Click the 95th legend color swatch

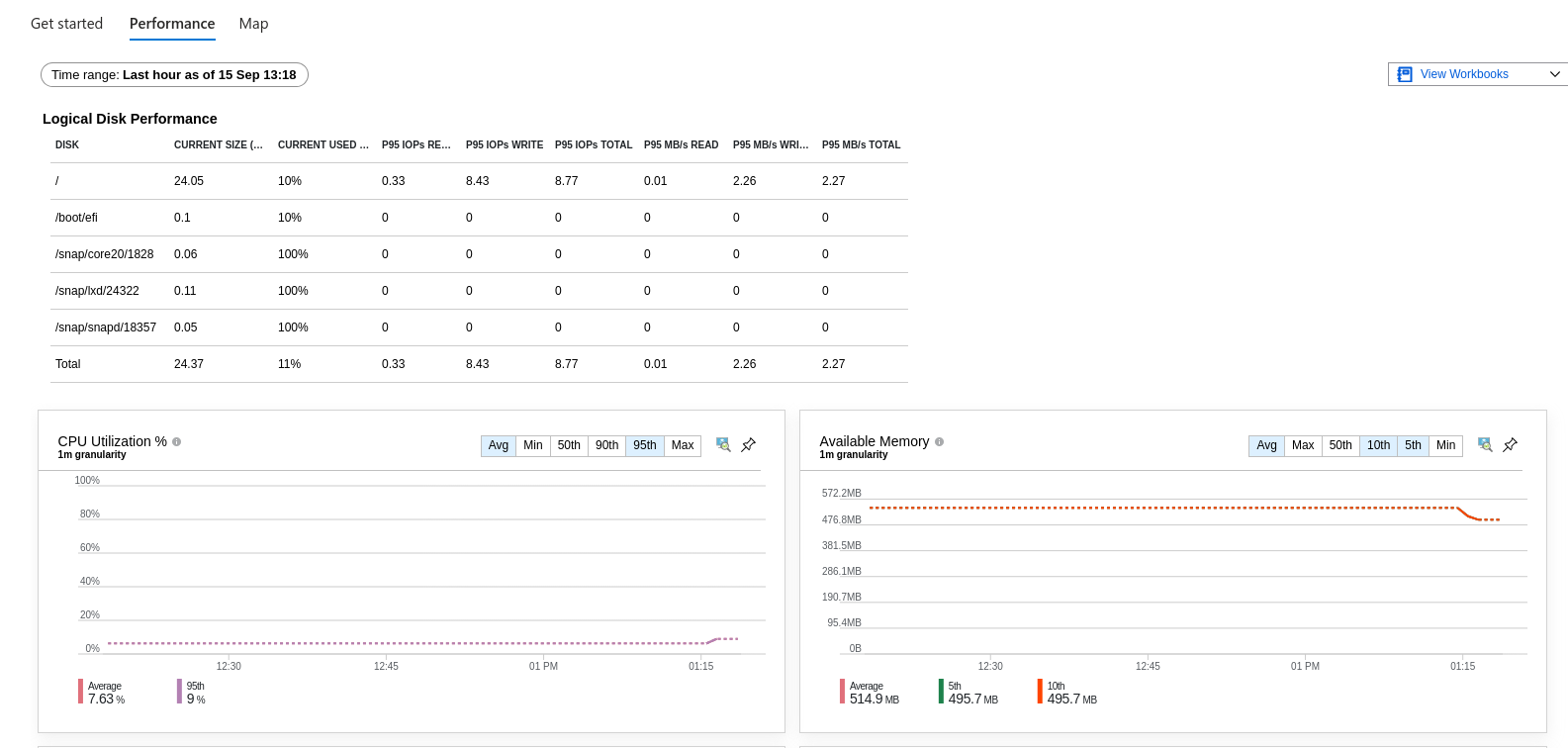point(180,692)
